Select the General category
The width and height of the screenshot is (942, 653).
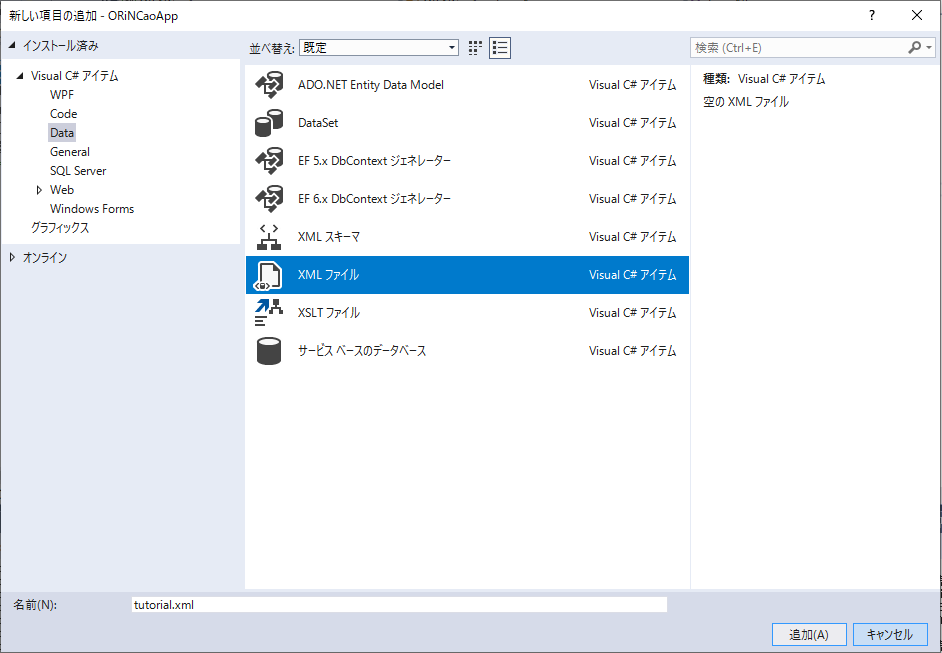pos(70,152)
